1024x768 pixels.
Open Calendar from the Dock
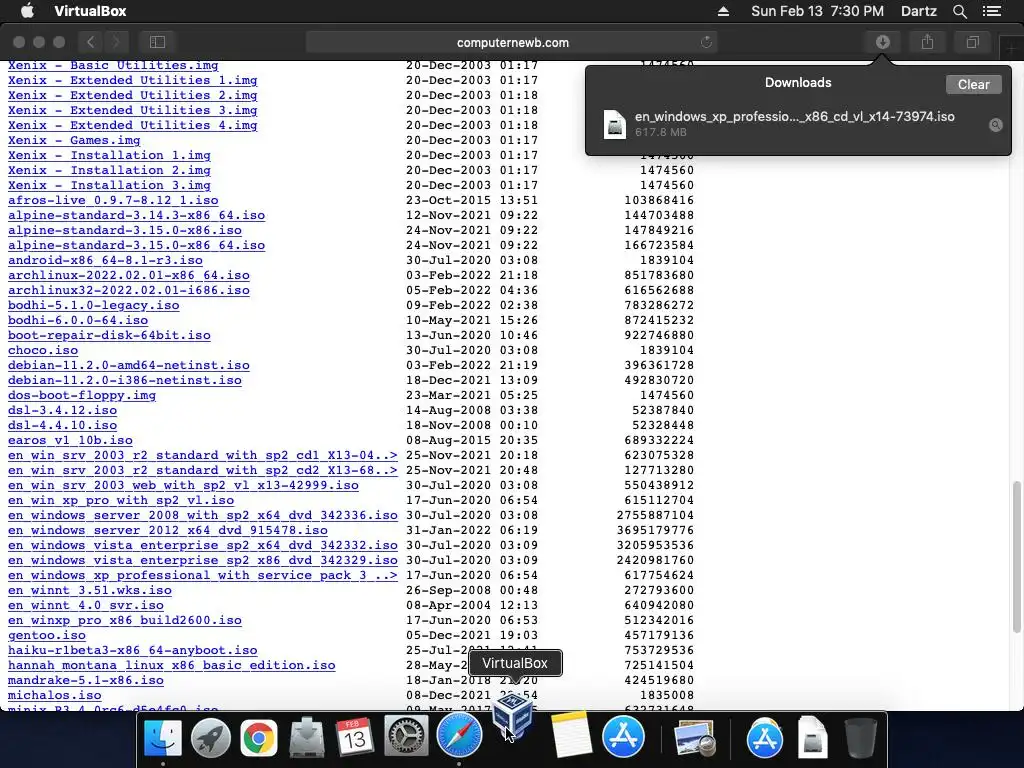coord(354,738)
